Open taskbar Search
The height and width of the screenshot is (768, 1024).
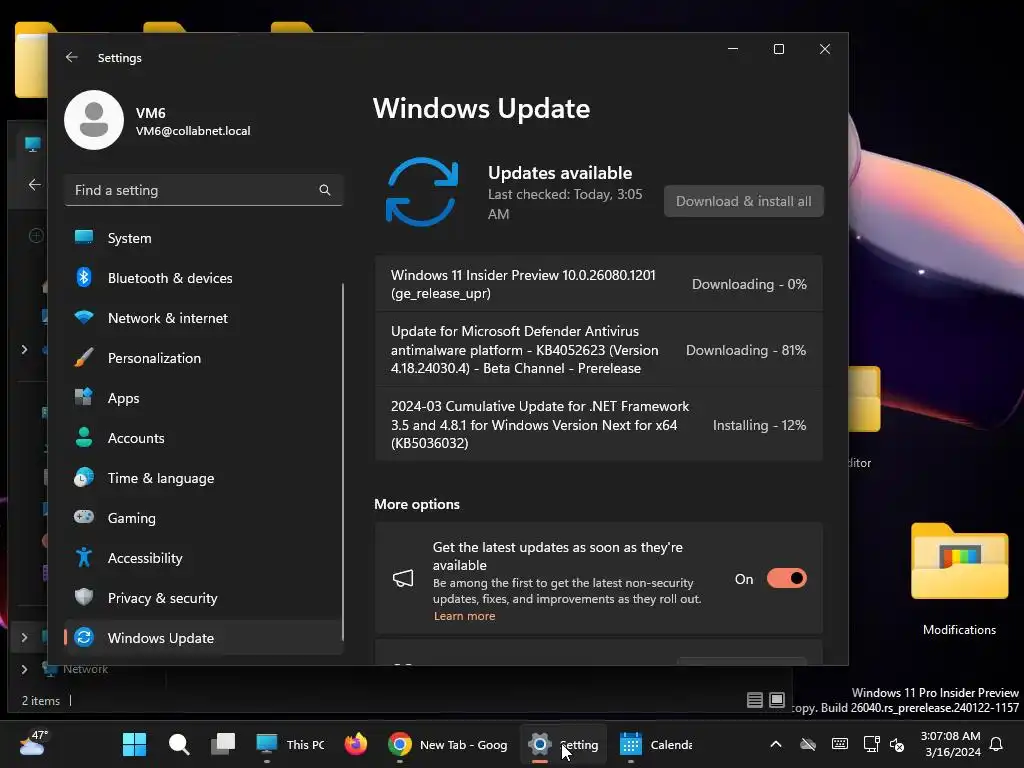pyautogui.click(x=179, y=744)
